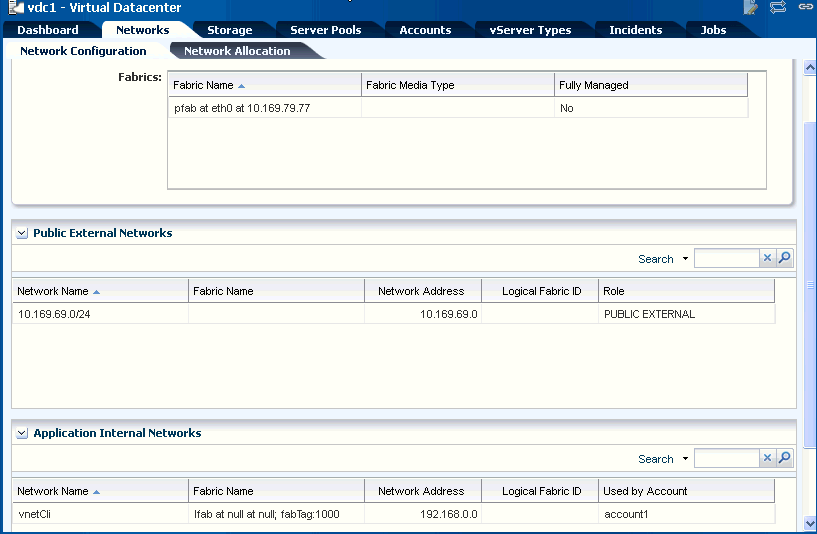The height and width of the screenshot is (534, 817).
Task: Run search in Application Internal Networks
Action: (x=784, y=458)
